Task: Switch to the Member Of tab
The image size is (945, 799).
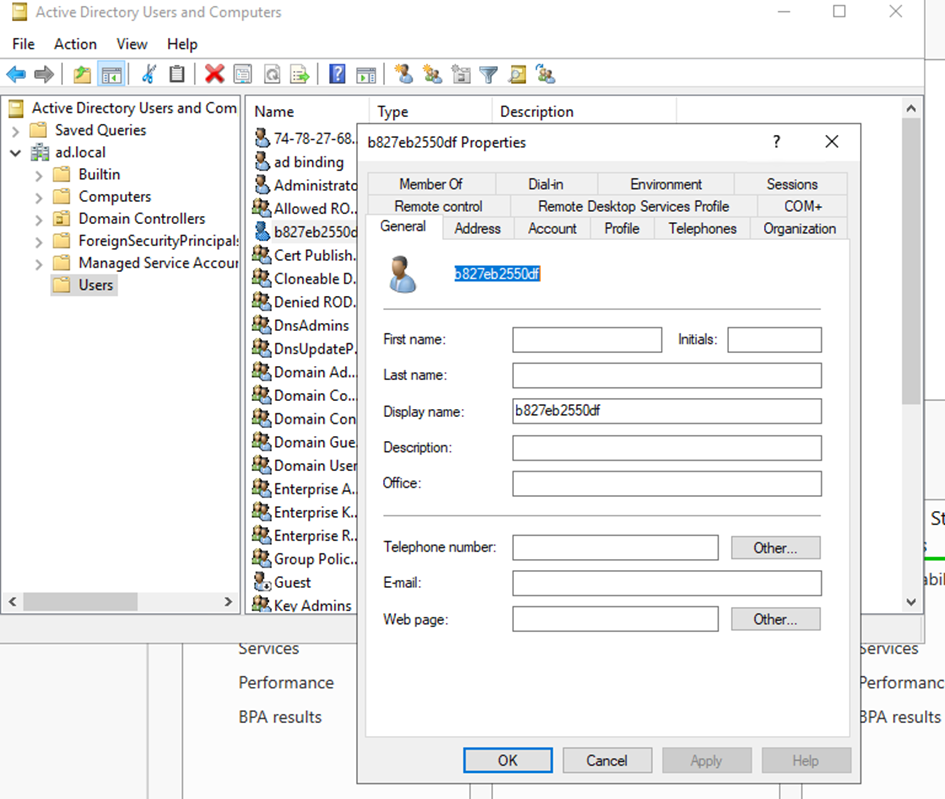Action: [430, 184]
